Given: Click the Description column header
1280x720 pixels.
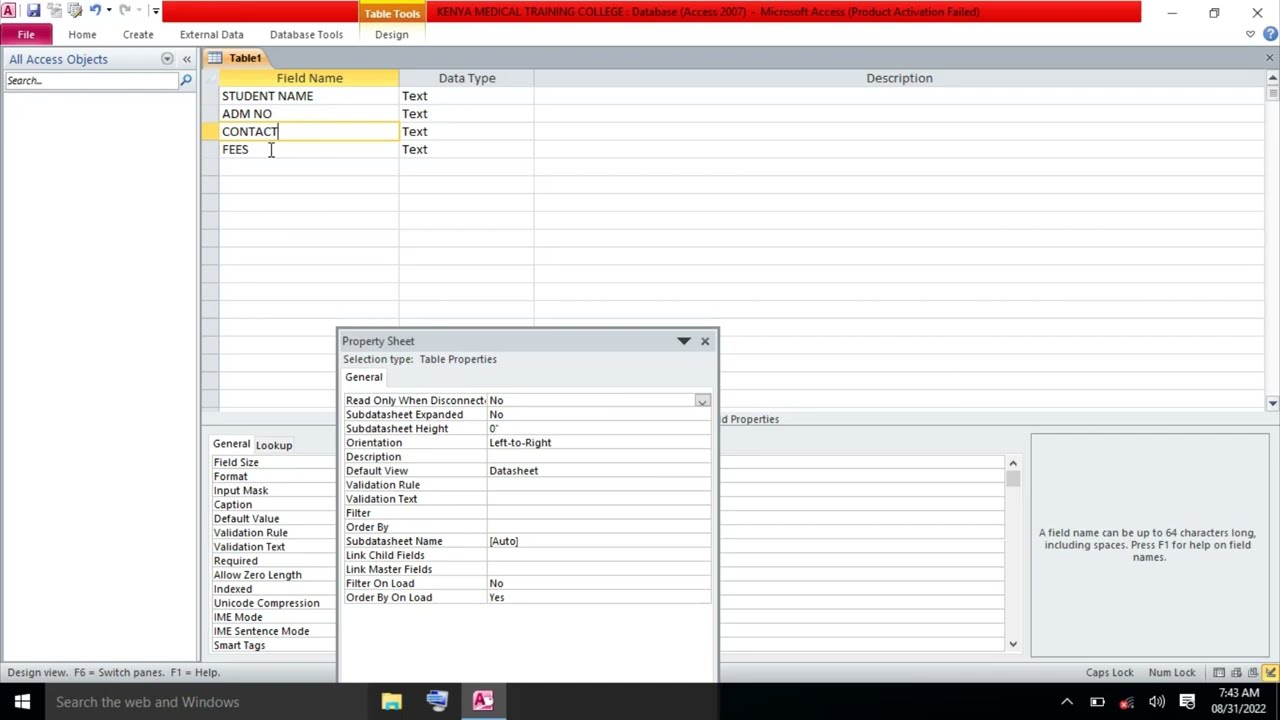Looking at the screenshot, I should pos(899,78).
